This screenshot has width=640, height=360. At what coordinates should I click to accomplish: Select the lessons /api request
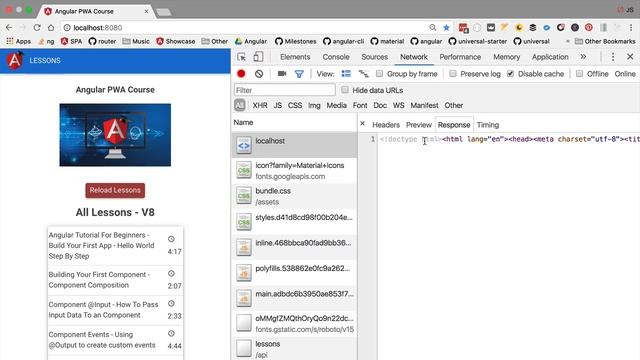tap(294, 349)
